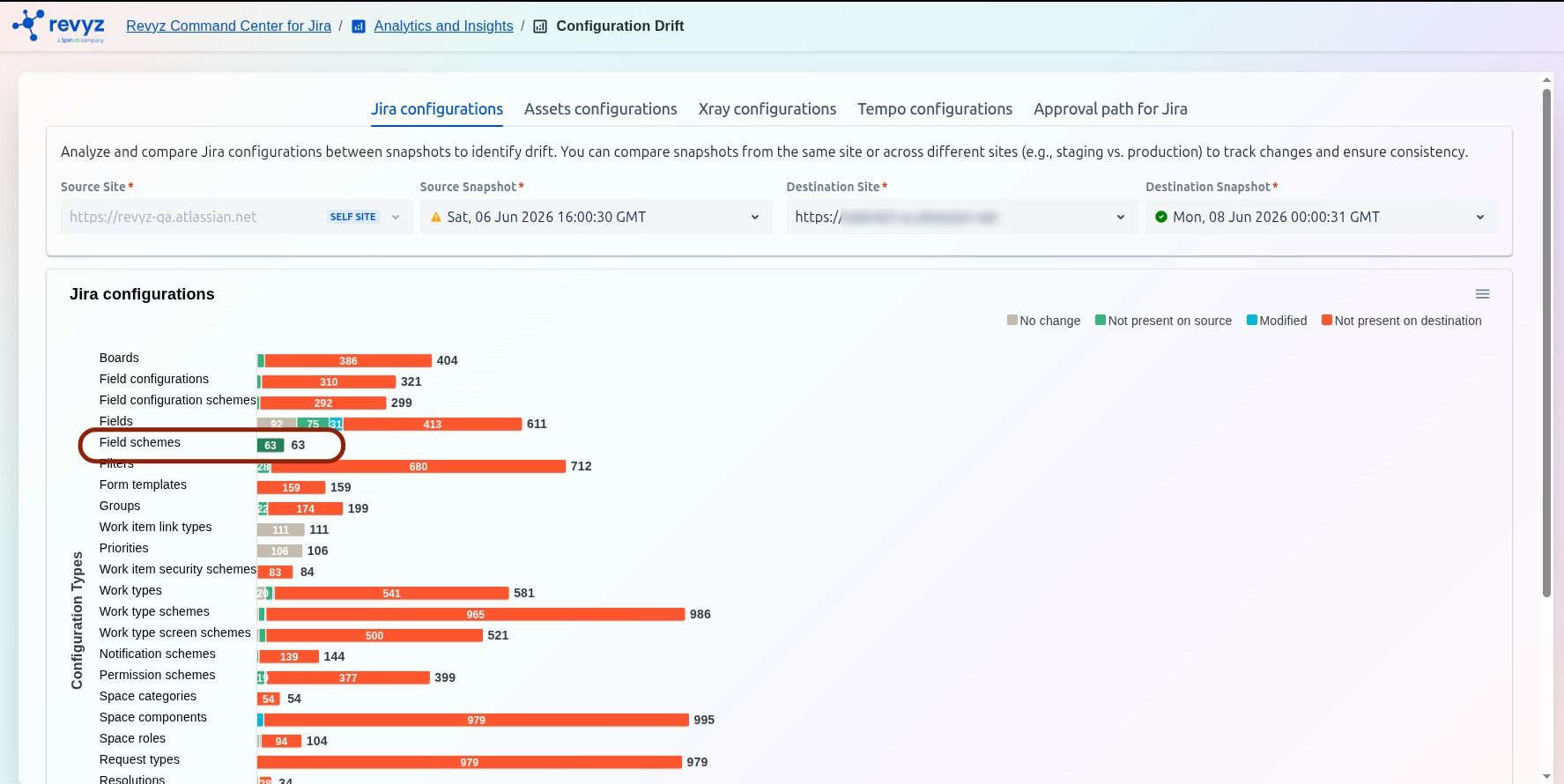Toggle the Modified legend series
The width and height of the screenshot is (1564, 784).
coord(1277,321)
